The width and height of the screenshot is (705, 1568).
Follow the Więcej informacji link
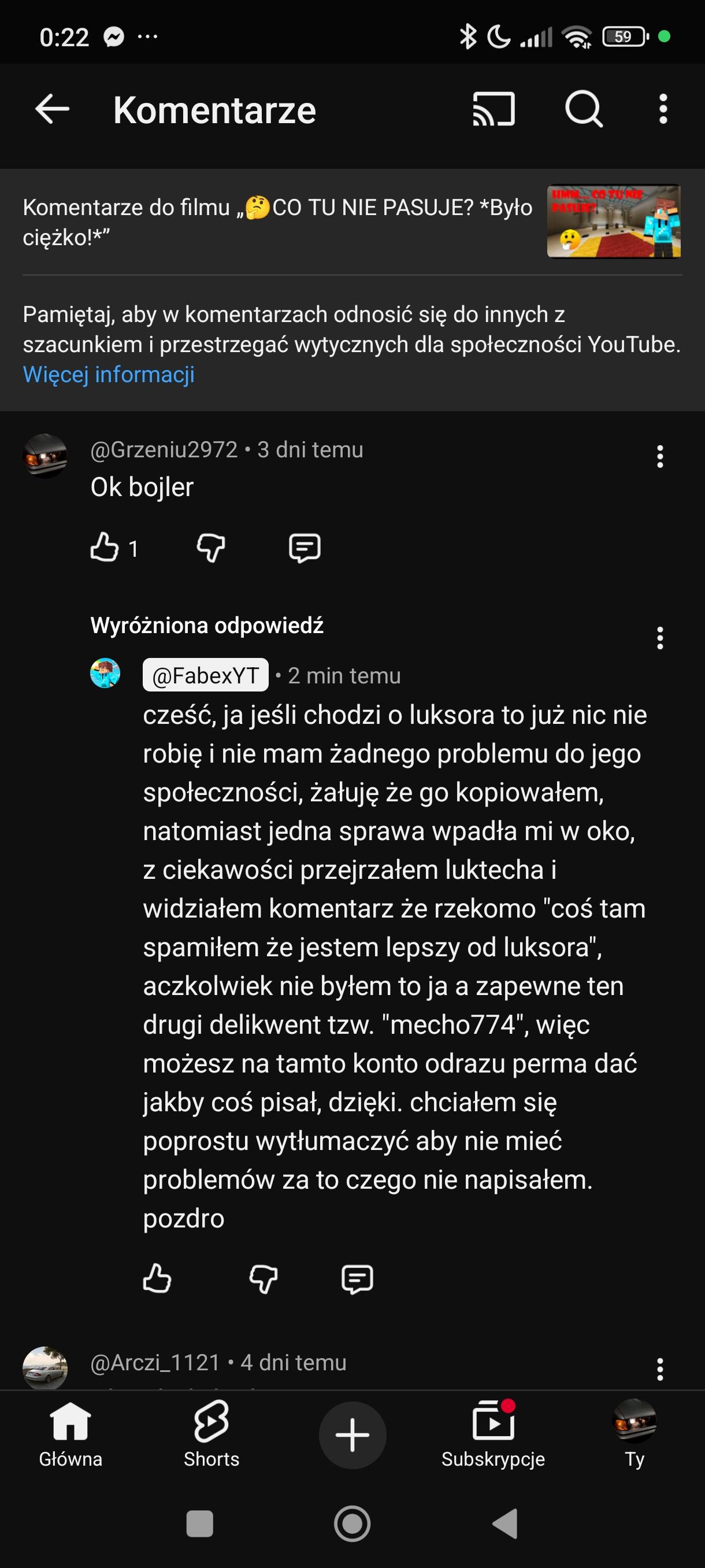108,374
